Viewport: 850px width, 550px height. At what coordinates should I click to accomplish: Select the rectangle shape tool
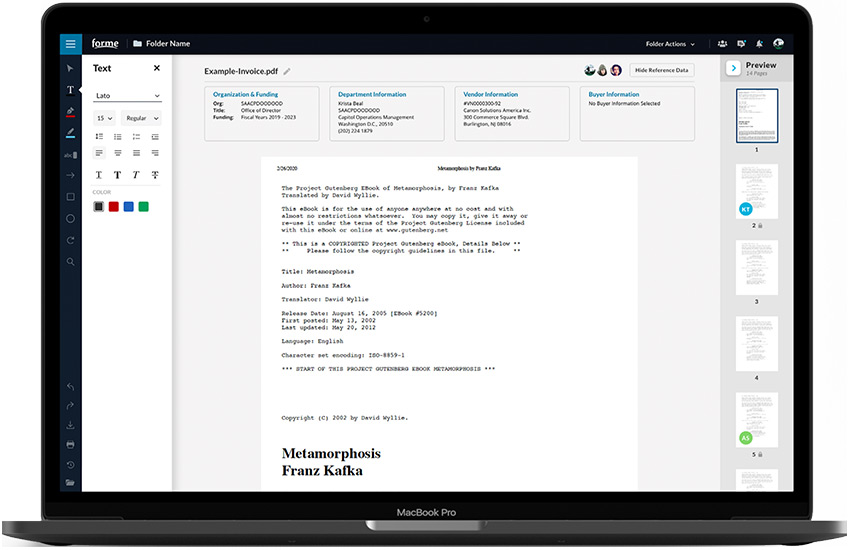[70, 197]
